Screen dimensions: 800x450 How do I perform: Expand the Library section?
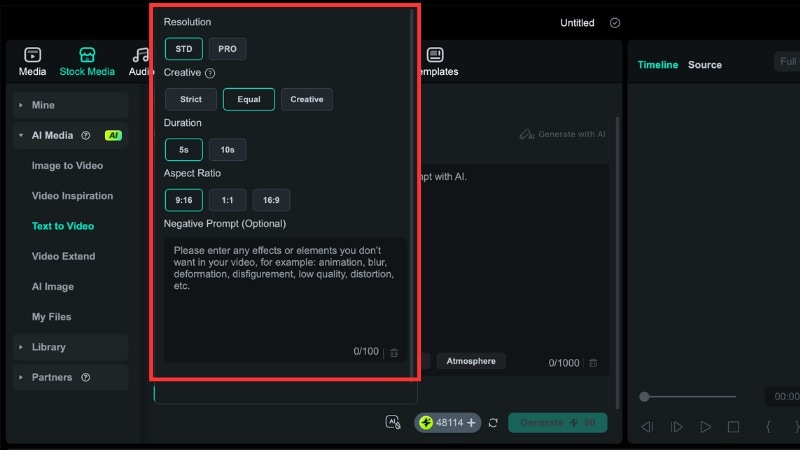pos(70,347)
